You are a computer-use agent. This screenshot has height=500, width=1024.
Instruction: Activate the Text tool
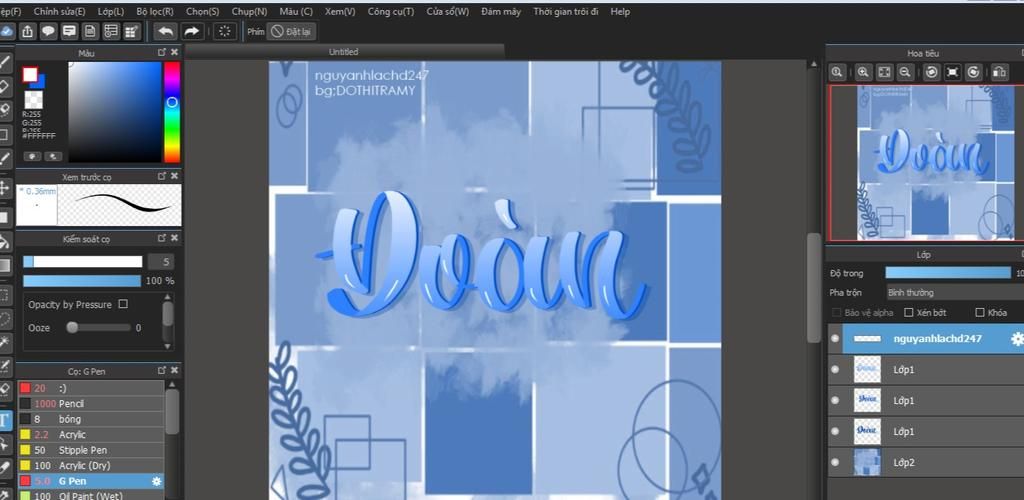click(5, 420)
